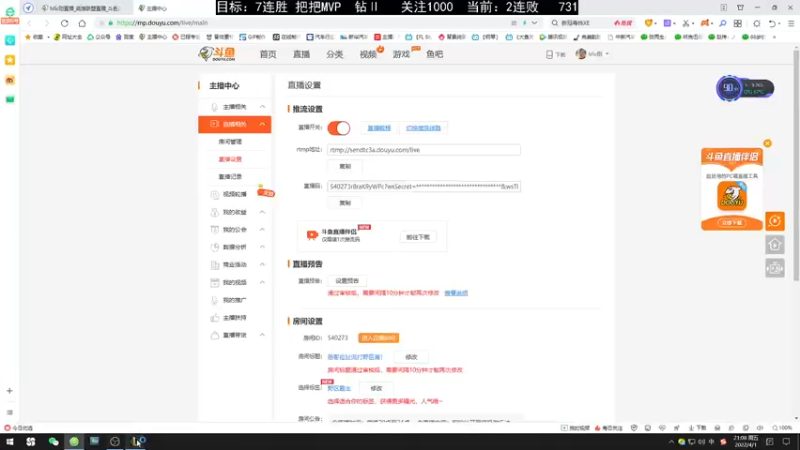Click the phone download icon in header
The image size is (800, 450).
coord(549,54)
